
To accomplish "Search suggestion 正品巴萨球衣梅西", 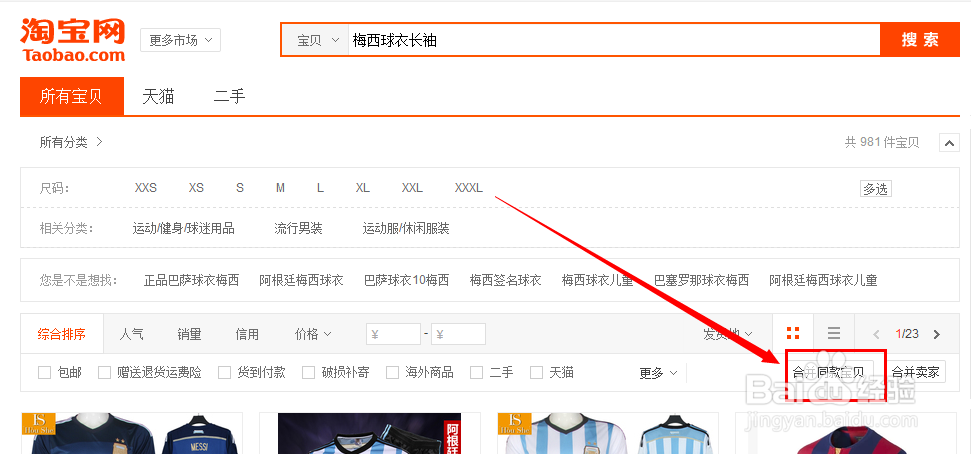I will (191, 281).
